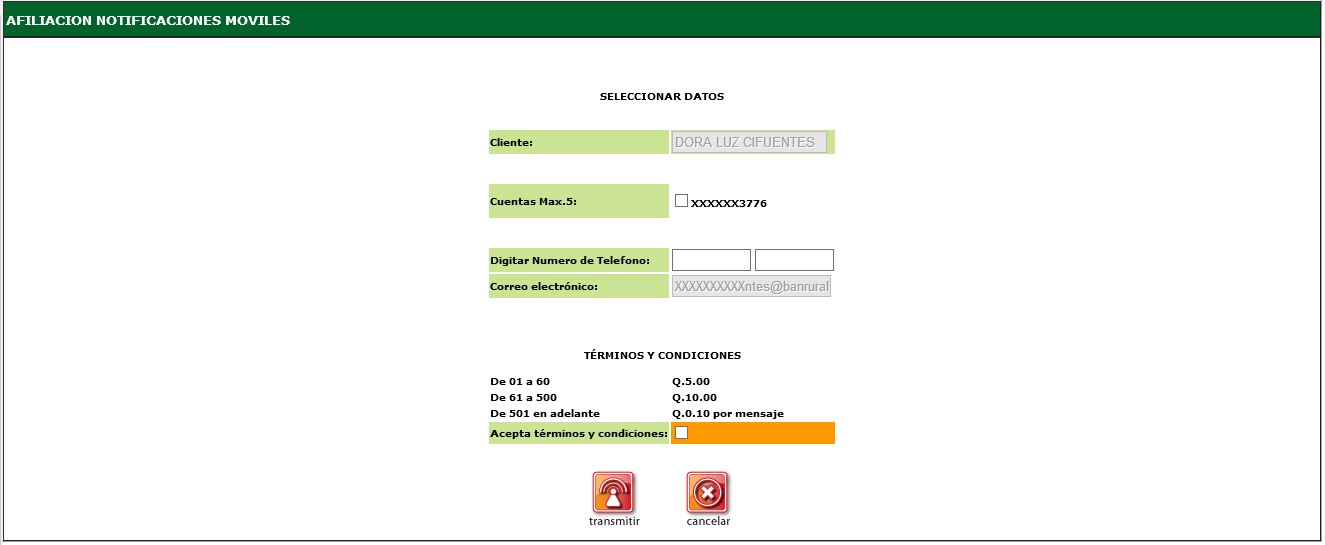Click the Afiliacion Notificaciones Moviles header
The height and width of the screenshot is (545, 1325).
pos(148,20)
